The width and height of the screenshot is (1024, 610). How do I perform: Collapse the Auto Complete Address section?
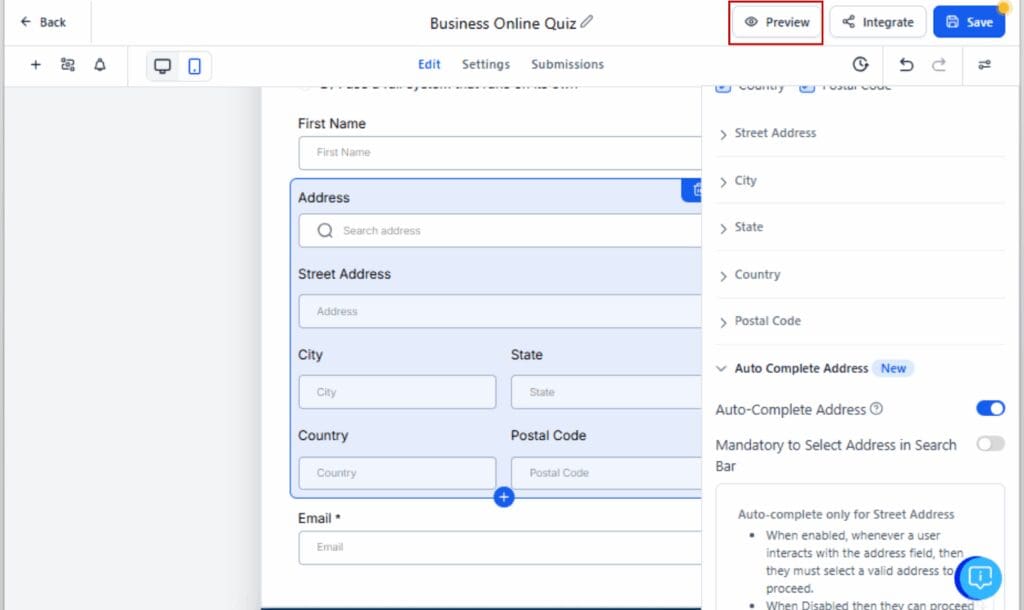(723, 368)
